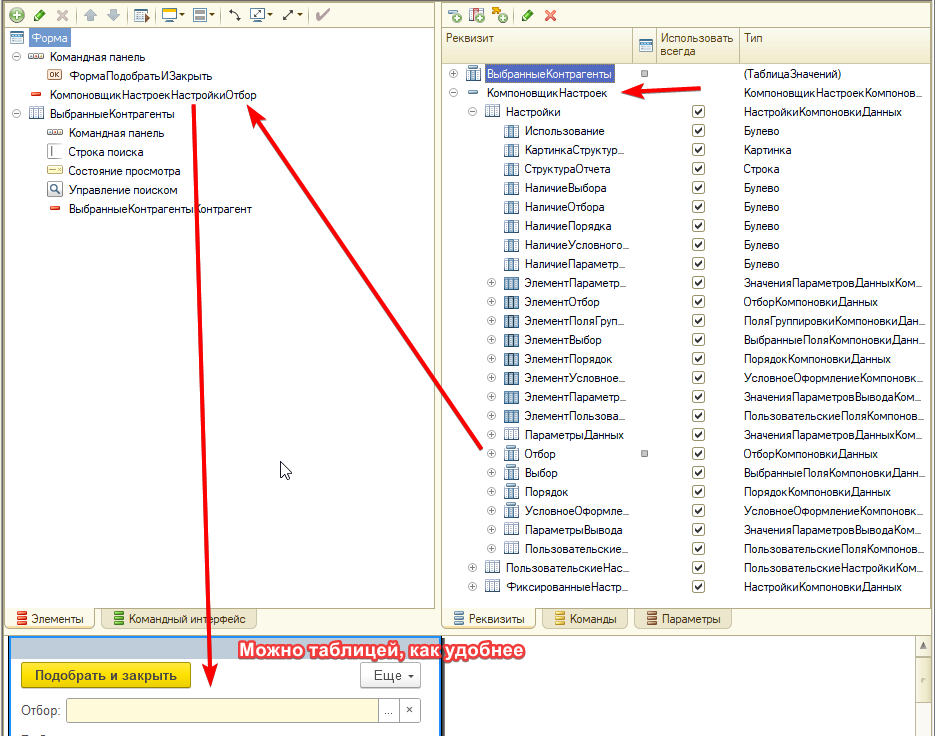Select КомпоновщикНастроекНастройкиОтбор in the elements tree
This screenshot has height=736, width=935.
[153, 95]
